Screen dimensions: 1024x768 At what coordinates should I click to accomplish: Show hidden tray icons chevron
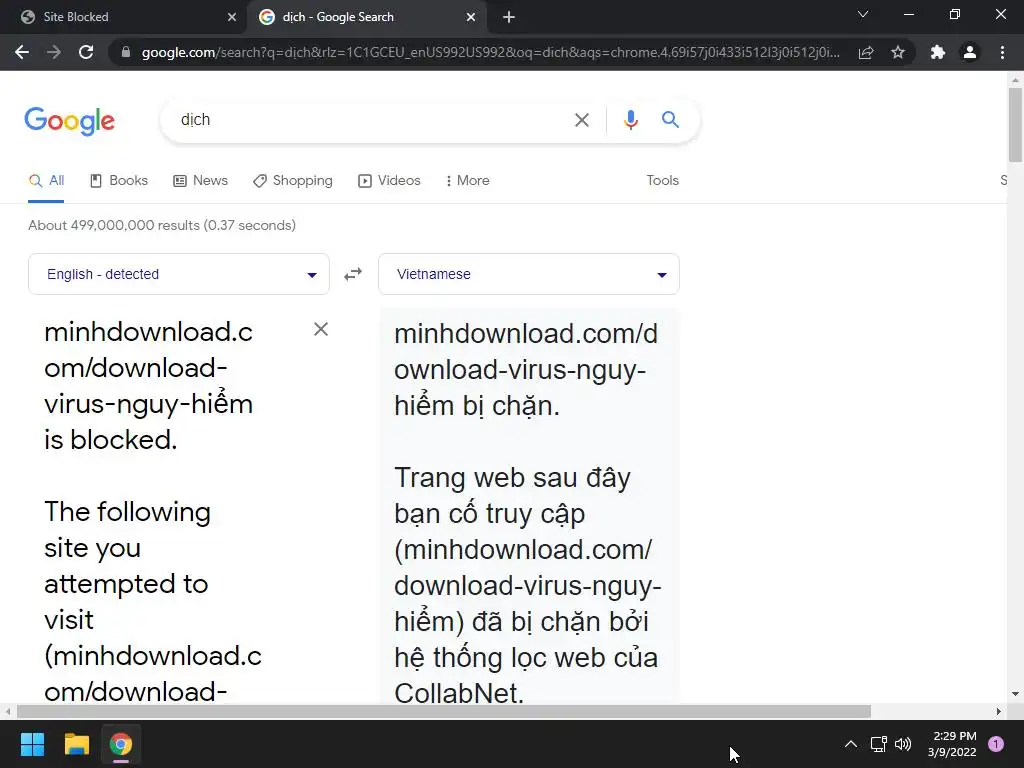pos(850,744)
